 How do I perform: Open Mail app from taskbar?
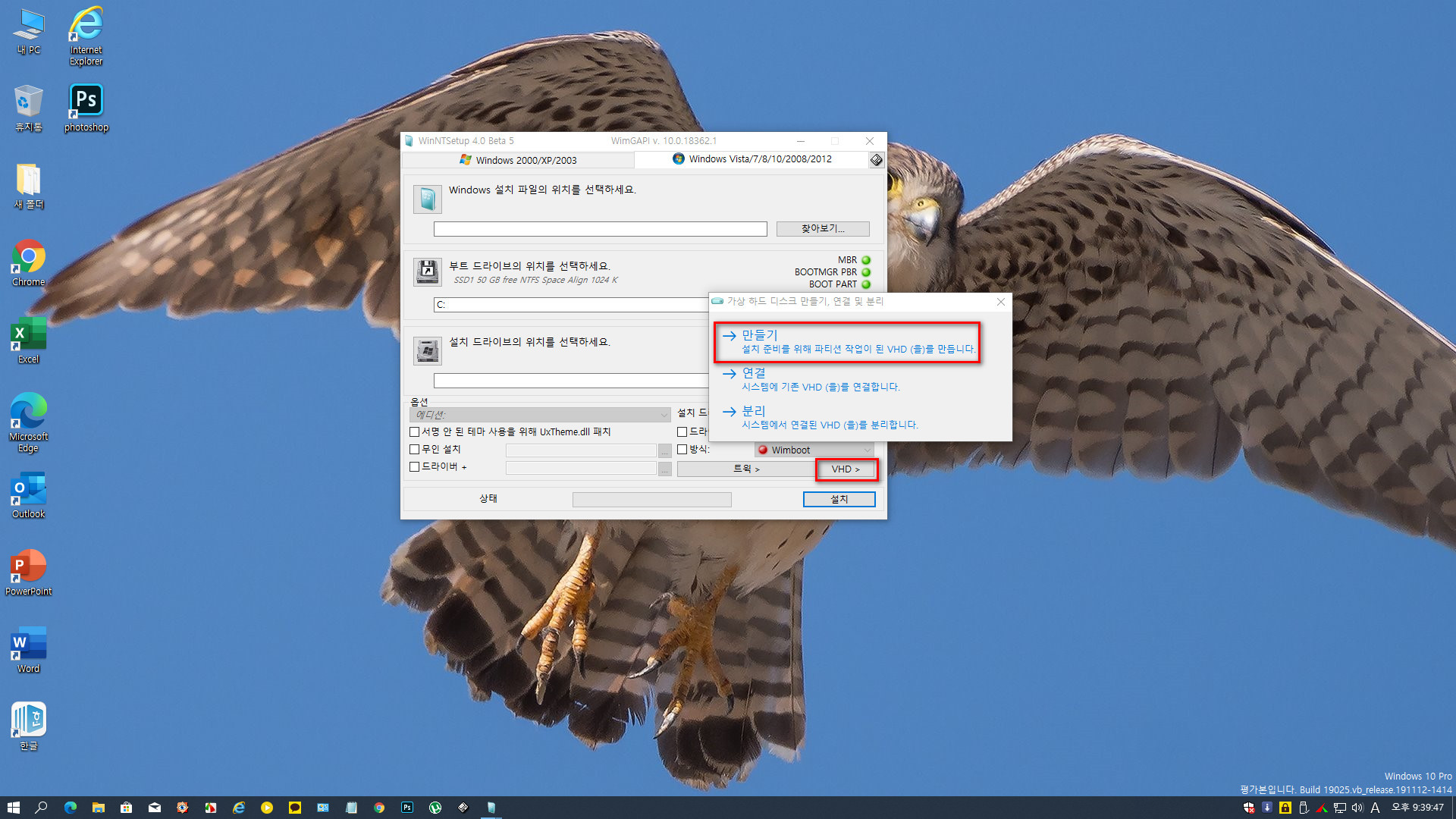[x=155, y=808]
